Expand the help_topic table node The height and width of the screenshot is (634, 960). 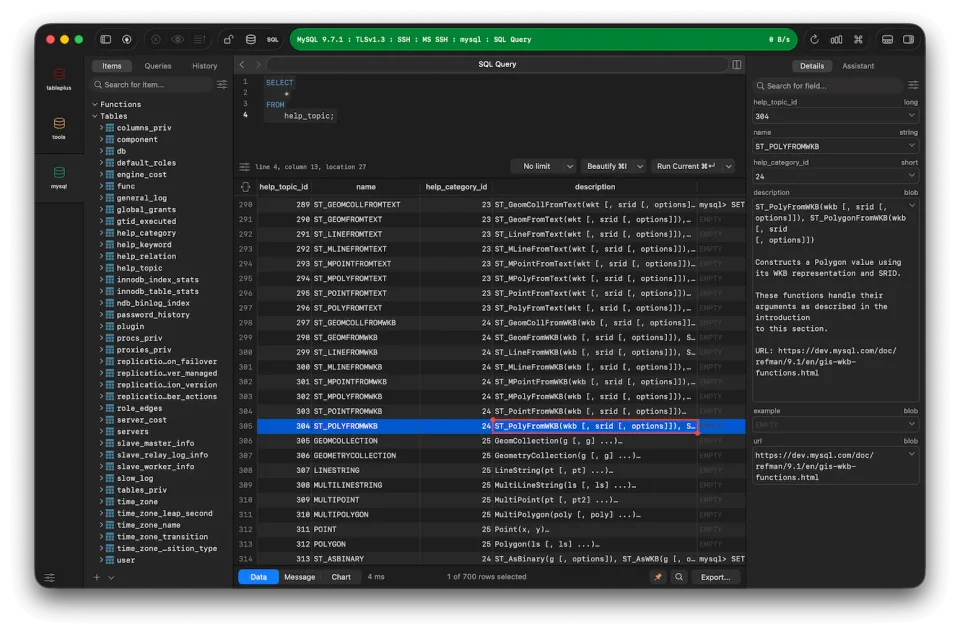[102, 267]
